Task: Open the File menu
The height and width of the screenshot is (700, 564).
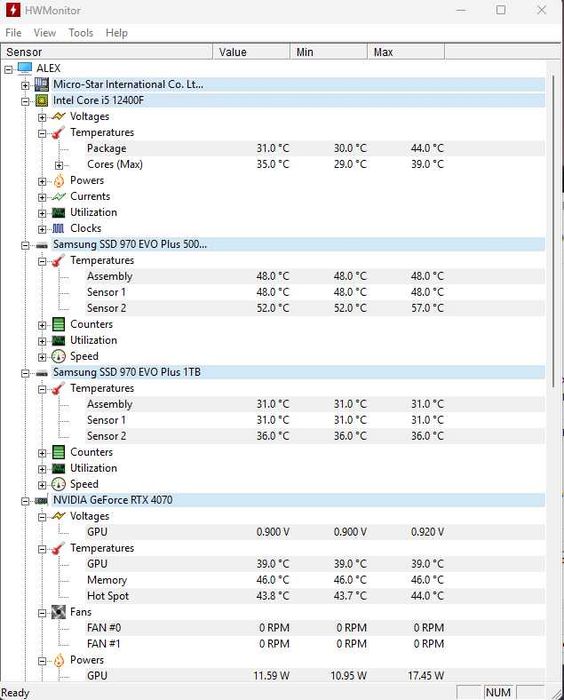Action: point(13,33)
